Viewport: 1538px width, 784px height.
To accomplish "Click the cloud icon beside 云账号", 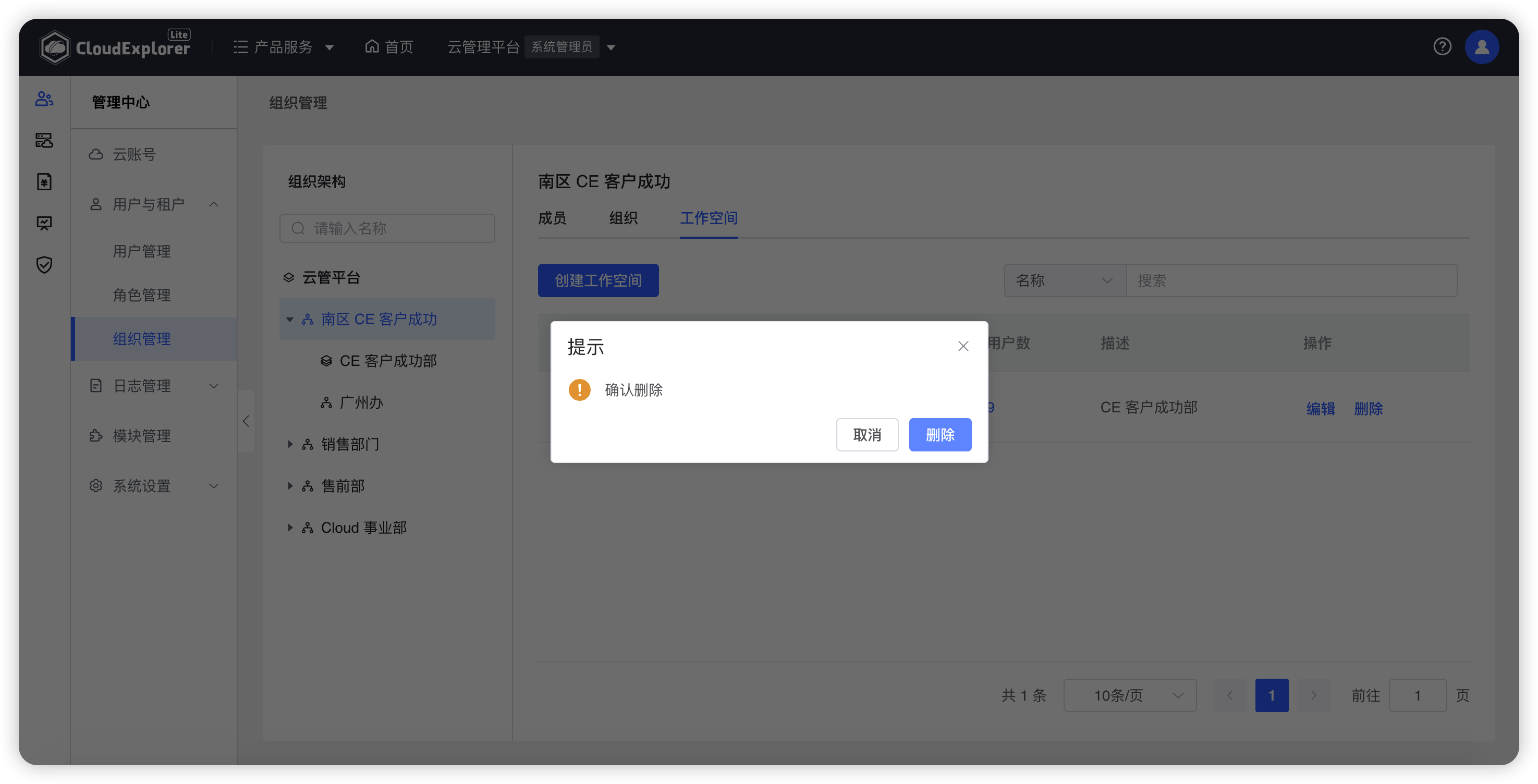I will click(95, 154).
